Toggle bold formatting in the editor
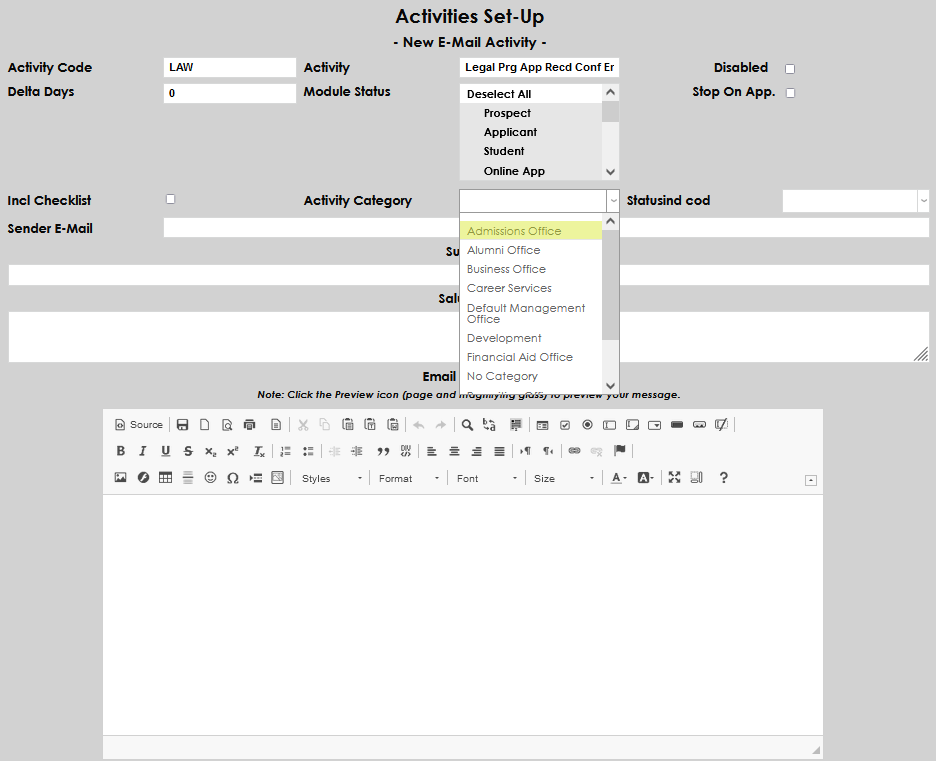 pos(120,451)
